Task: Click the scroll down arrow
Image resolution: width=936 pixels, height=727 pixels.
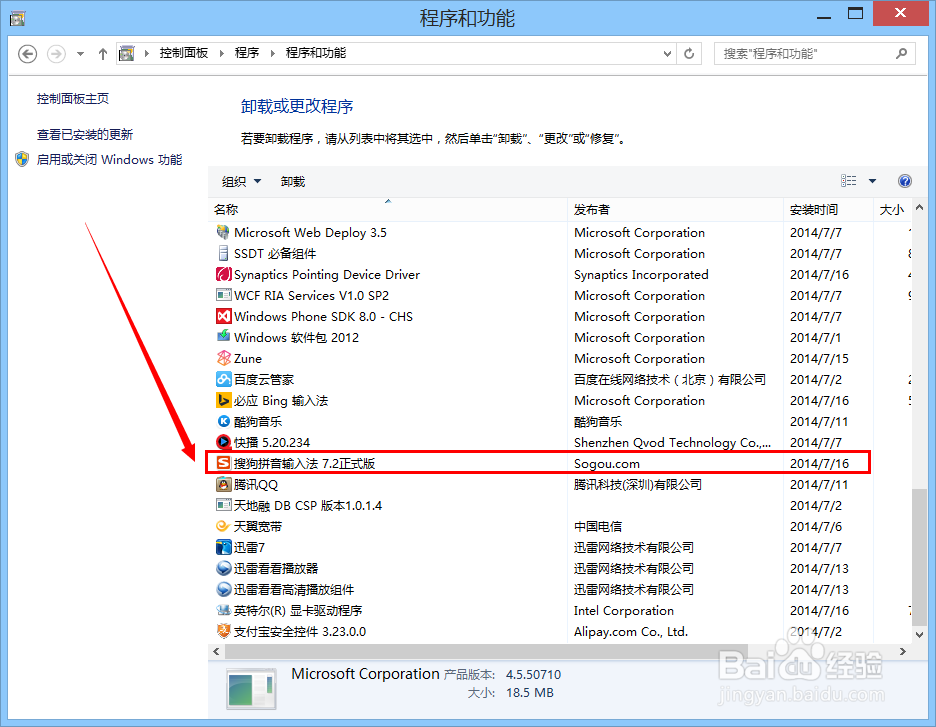Action: tap(919, 634)
